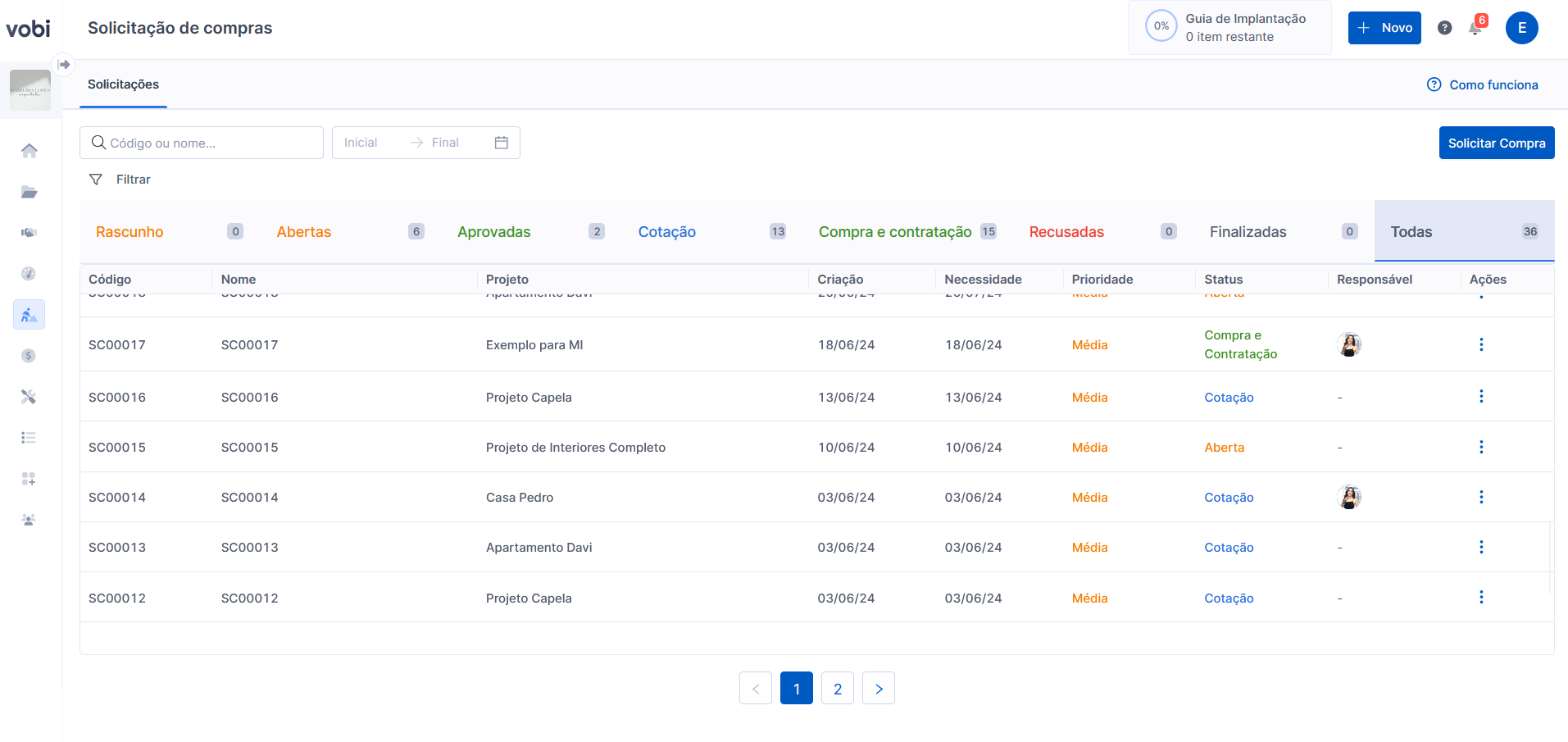Click the Guia de Implantação progress circle

coord(1161,26)
